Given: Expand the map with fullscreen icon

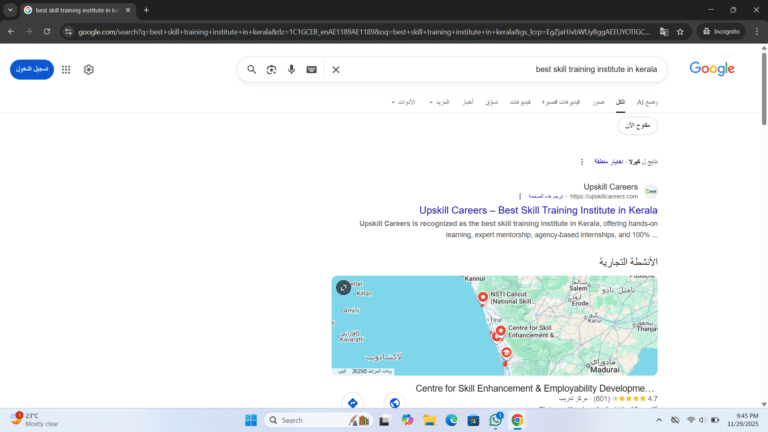Looking at the screenshot, I should tap(343, 288).
